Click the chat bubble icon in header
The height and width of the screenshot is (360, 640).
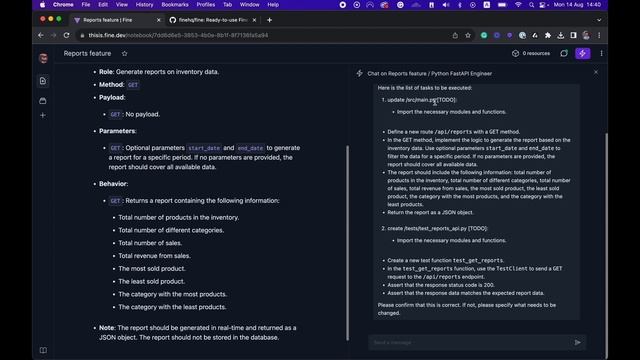click(564, 53)
